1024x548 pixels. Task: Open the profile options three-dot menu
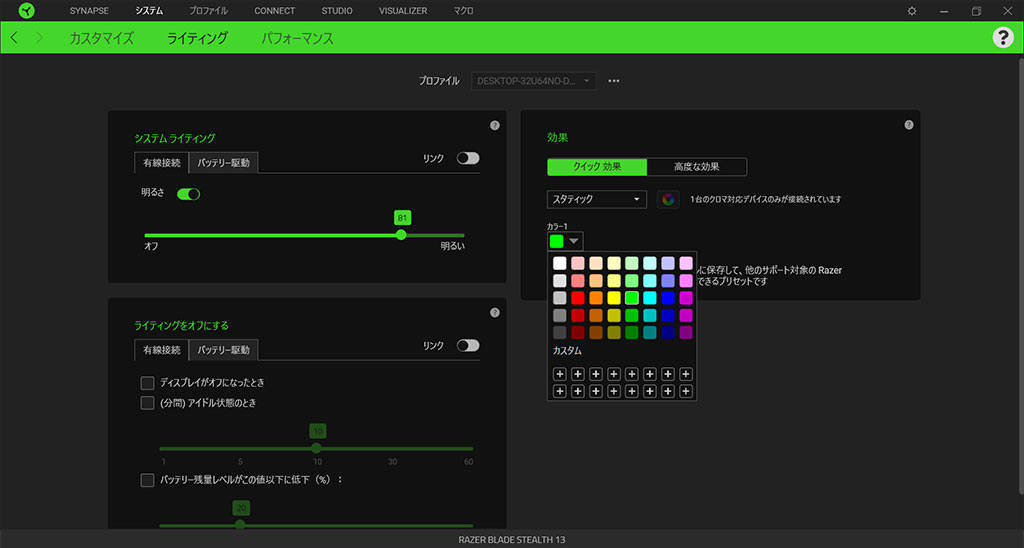point(614,81)
